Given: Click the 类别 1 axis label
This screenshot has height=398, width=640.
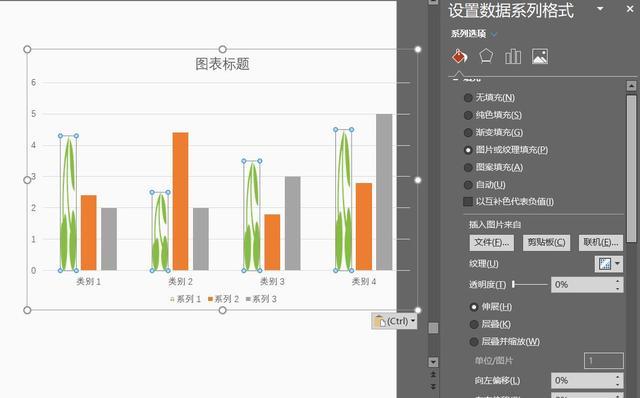Looking at the screenshot, I should 89,281.
